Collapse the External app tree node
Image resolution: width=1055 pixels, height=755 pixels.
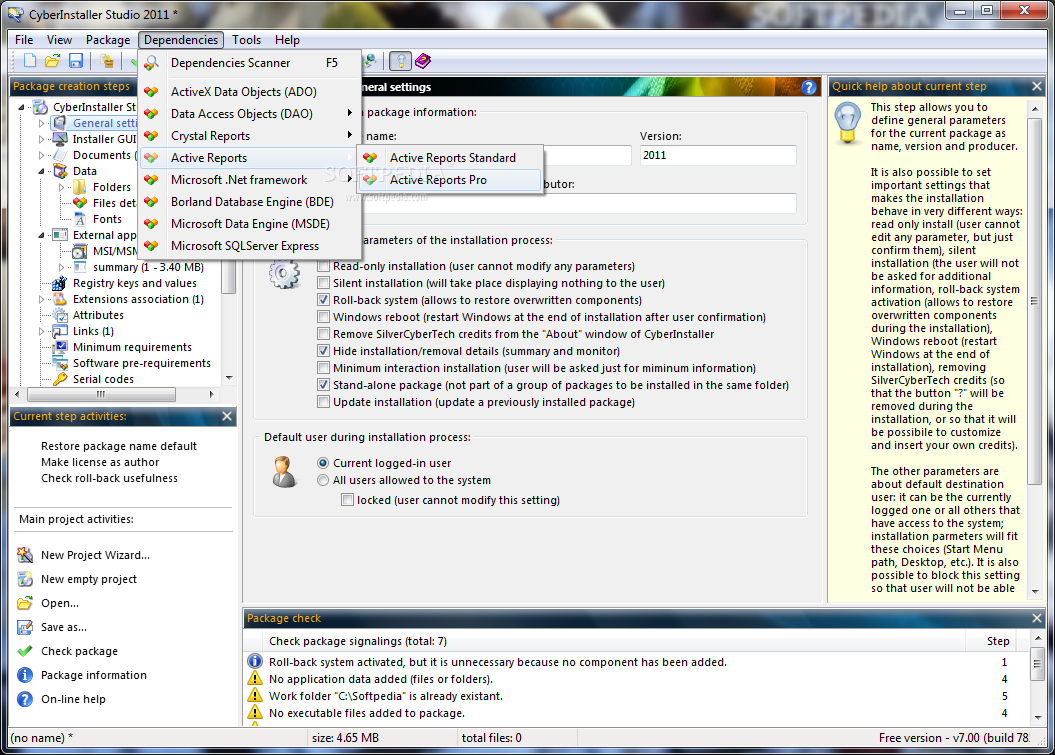coord(42,235)
